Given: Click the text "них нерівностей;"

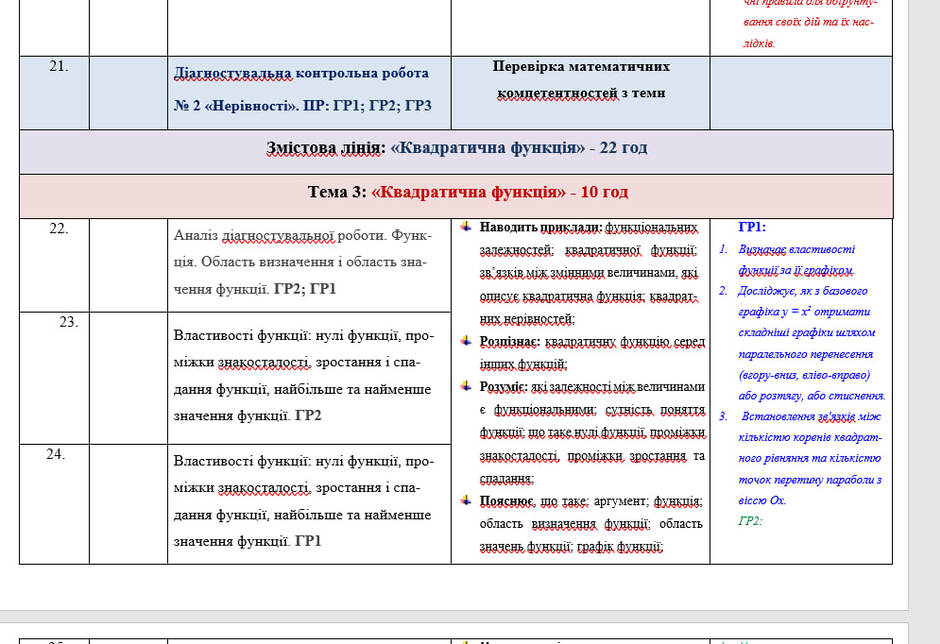Looking at the screenshot, I should coord(527,319).
